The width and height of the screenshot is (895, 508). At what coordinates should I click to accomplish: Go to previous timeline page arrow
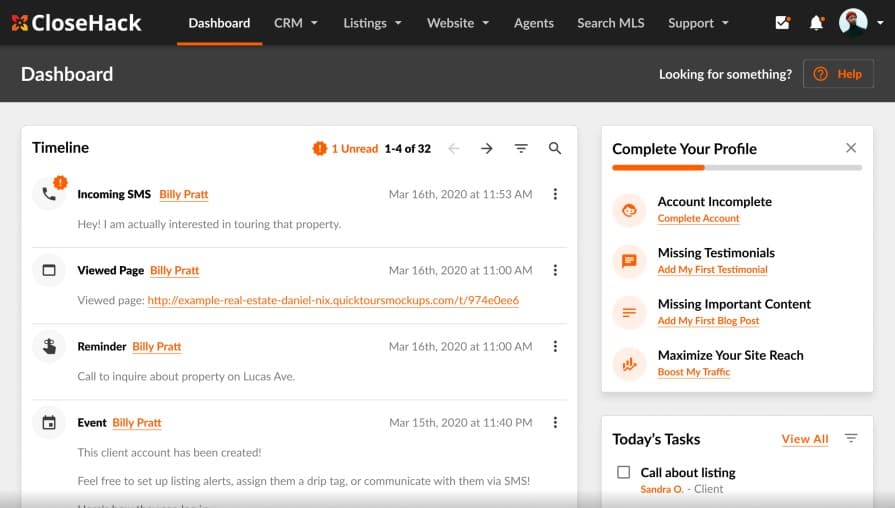pos(454,148)
